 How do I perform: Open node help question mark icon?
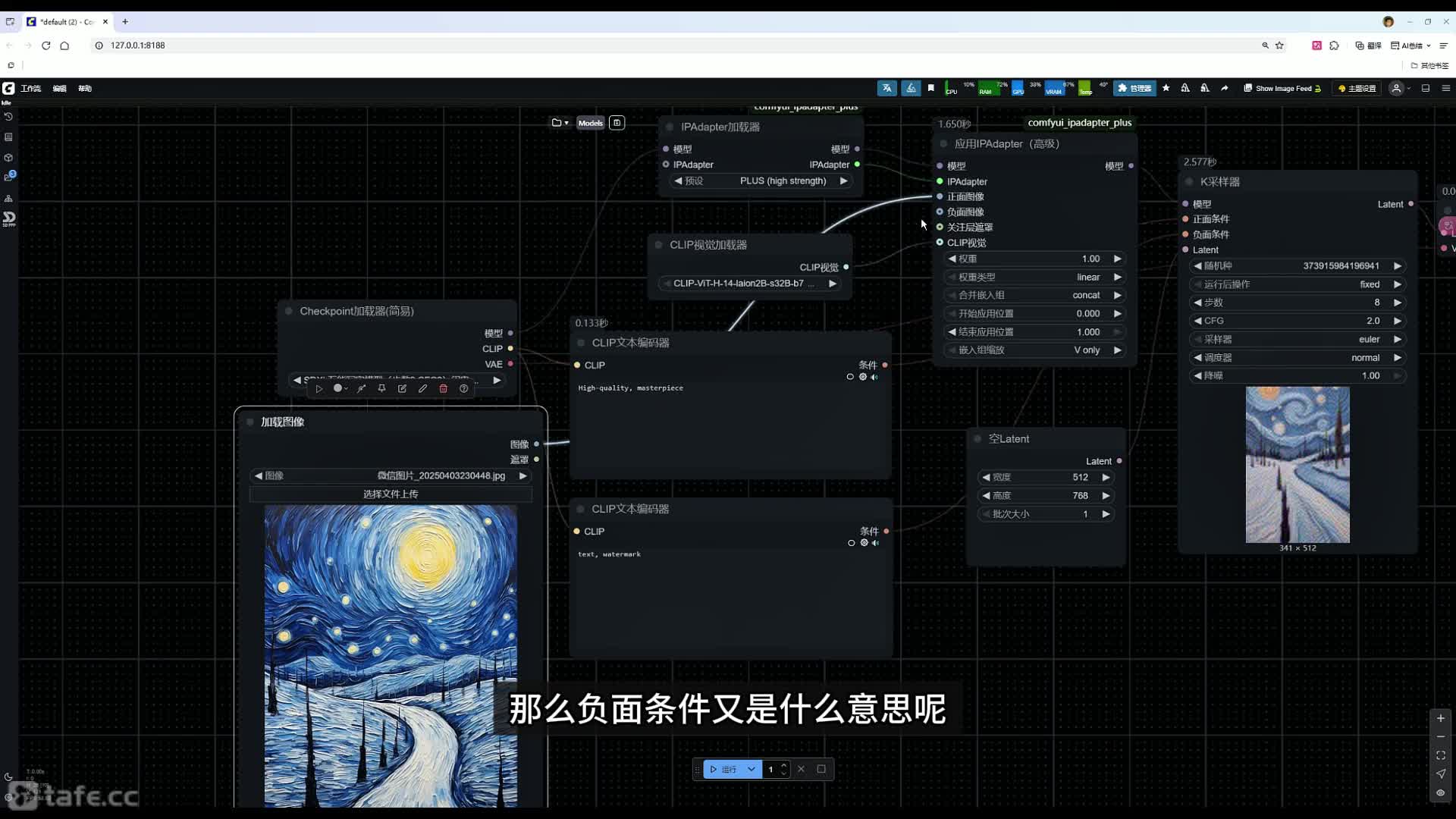tap(463, 388)
